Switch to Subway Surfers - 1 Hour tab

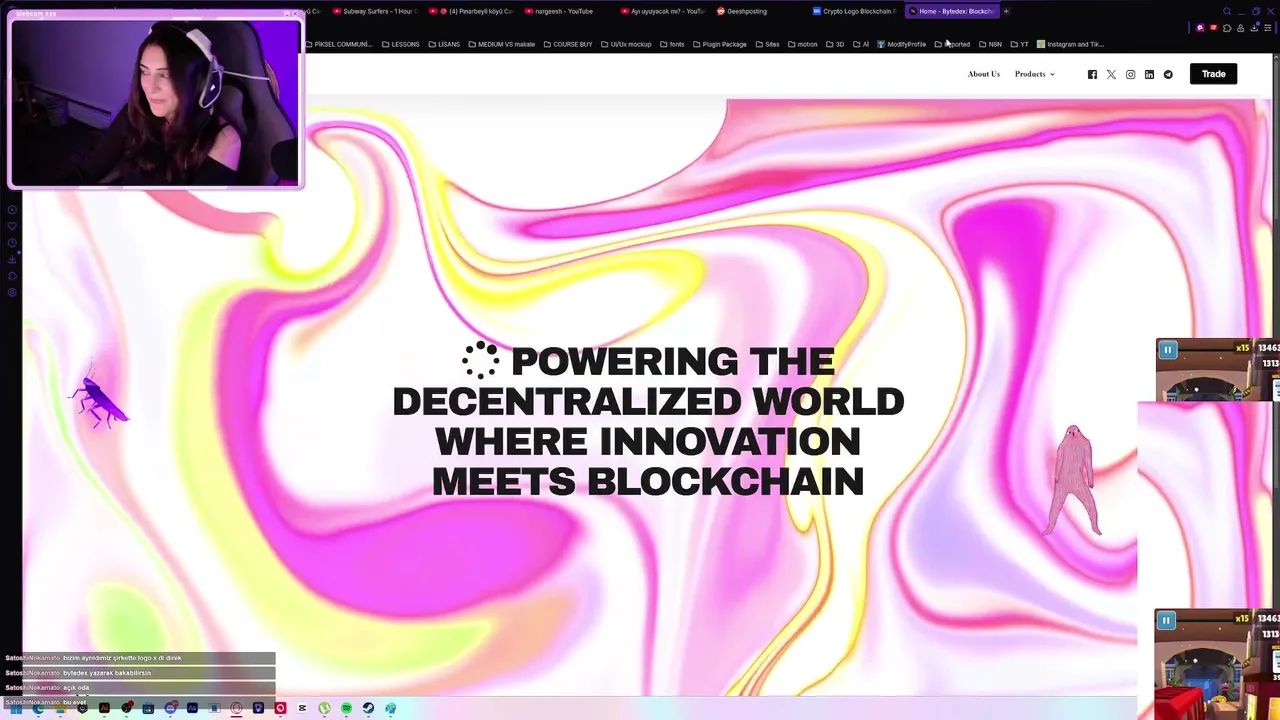[374, 11]
